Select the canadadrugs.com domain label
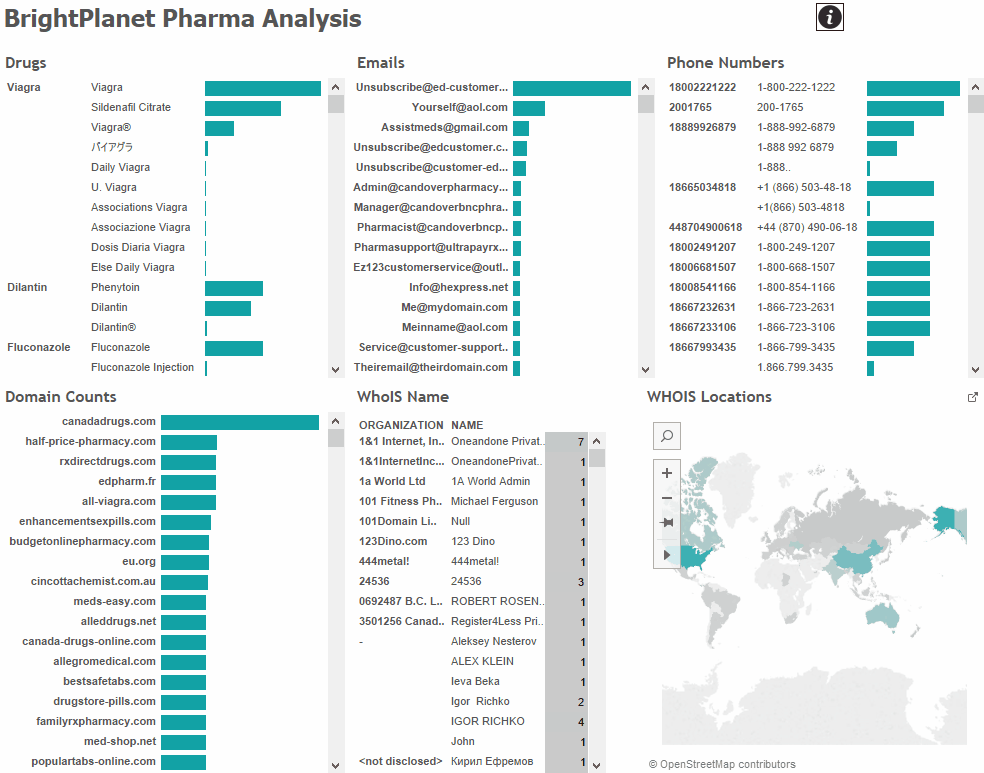 pos(109,422)
